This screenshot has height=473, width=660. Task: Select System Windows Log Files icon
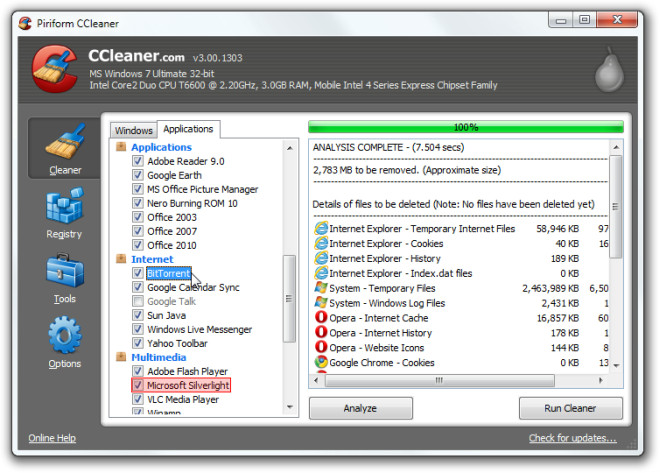321,303
